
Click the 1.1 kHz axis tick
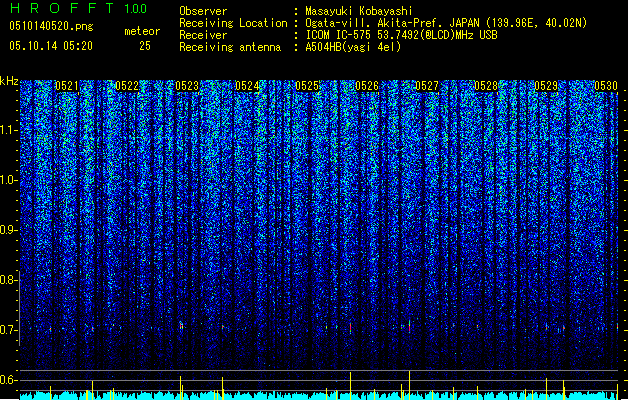(x=9, y=130)
